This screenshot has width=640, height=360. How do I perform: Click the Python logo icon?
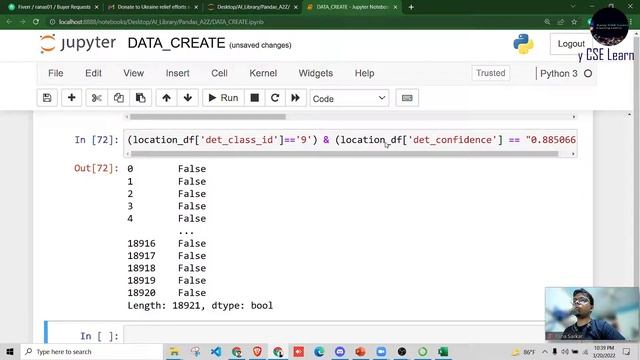pos(523,44)
